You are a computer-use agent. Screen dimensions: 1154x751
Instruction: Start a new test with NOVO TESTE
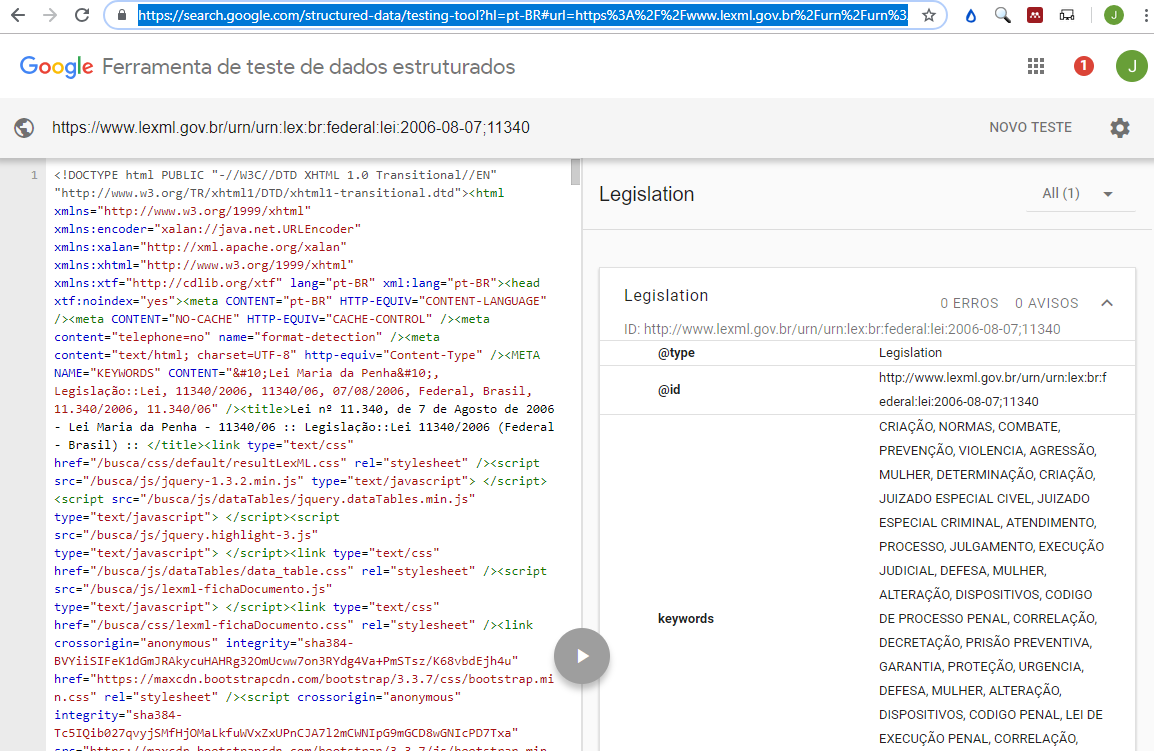coord(1030,128)
